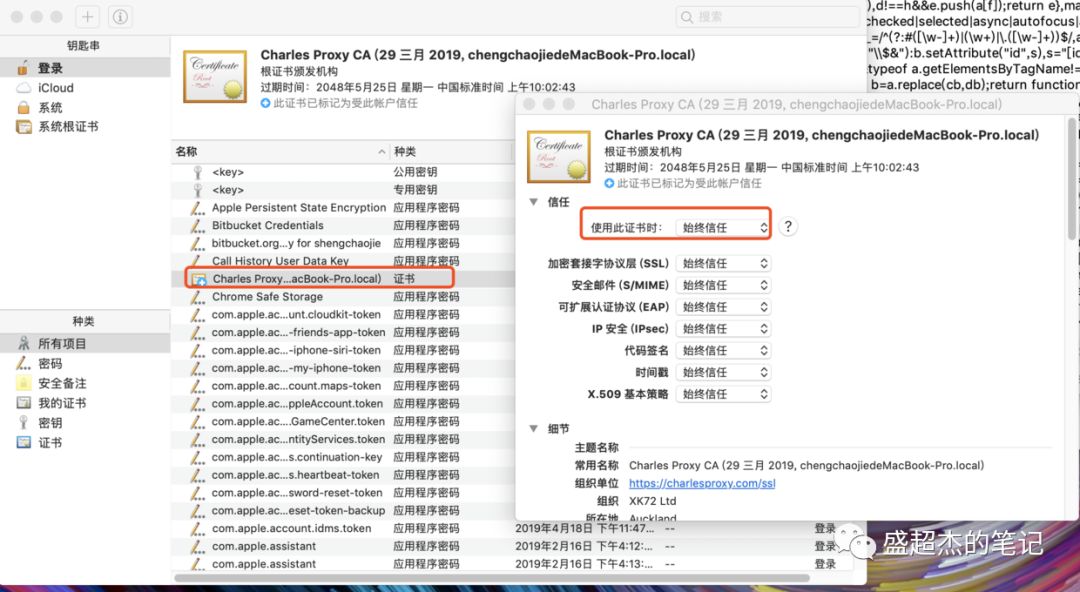Click the 我的证书 category icon

click(x=23, y=403)
